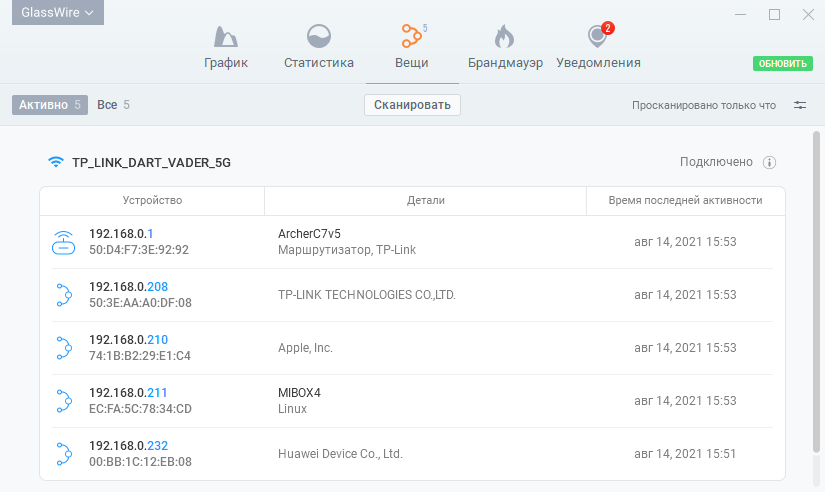The image size is (825, 492).
Task: Open Уведомления with 2 alerts
Action: point(598,47)
